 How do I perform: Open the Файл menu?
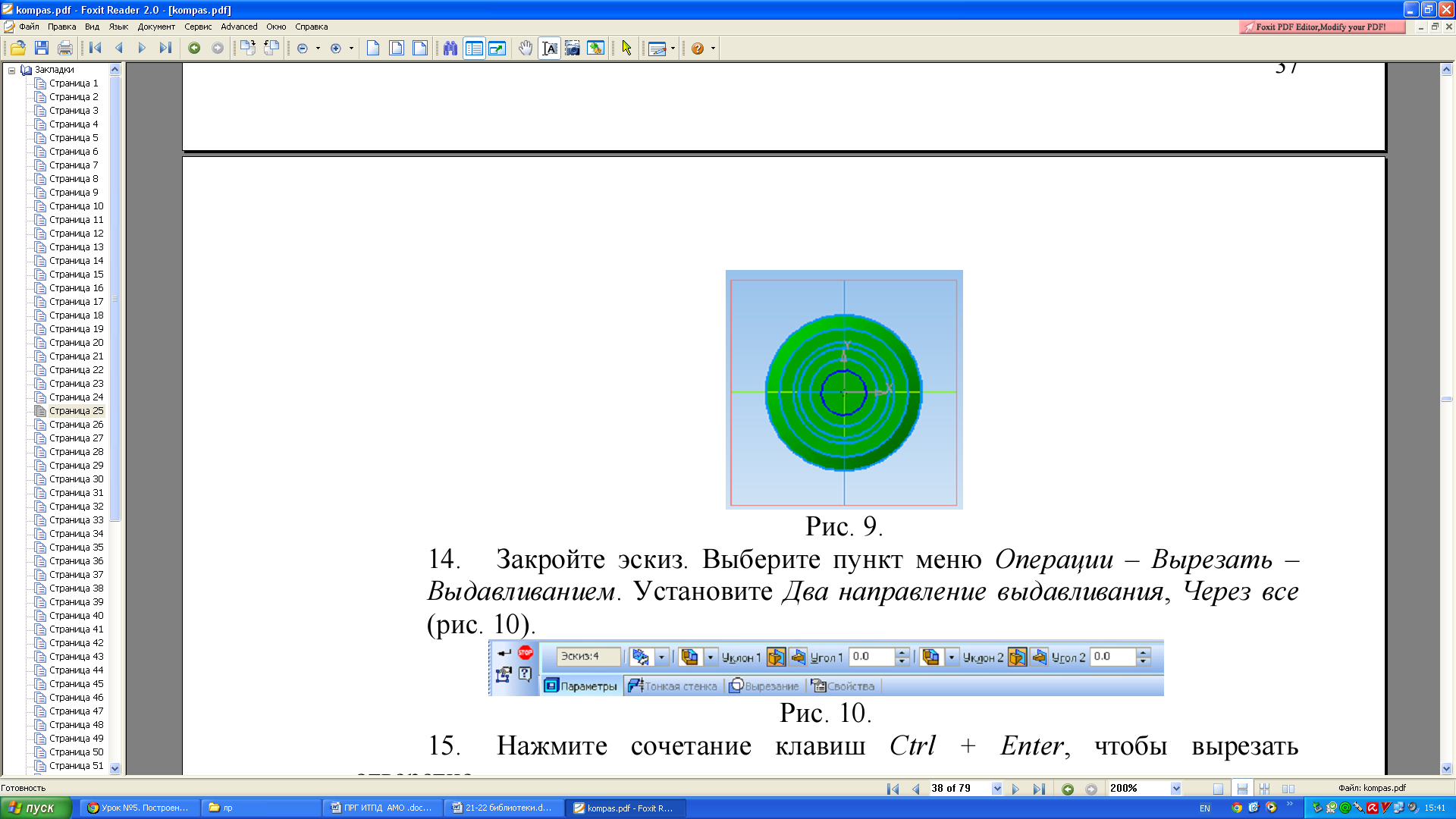pos(29,27)
